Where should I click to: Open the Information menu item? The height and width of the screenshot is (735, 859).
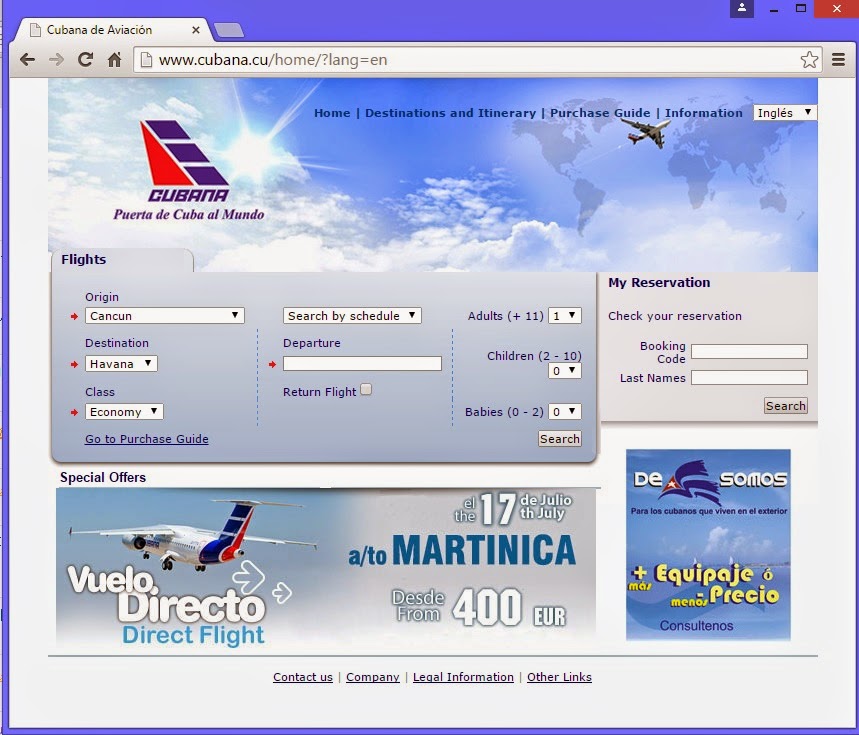704,113
